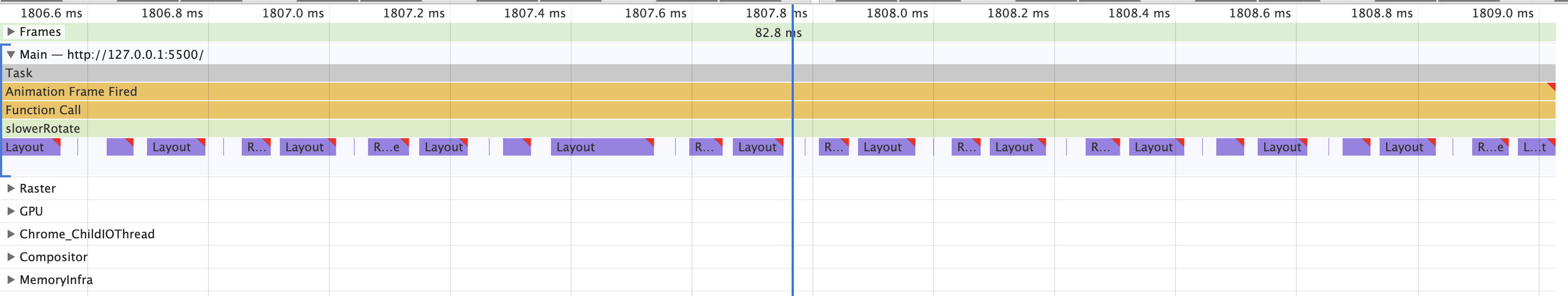Viewport: 1568px width, 296px height.
Task: Expand the Raster track
Action: click(x=11, y=188)
